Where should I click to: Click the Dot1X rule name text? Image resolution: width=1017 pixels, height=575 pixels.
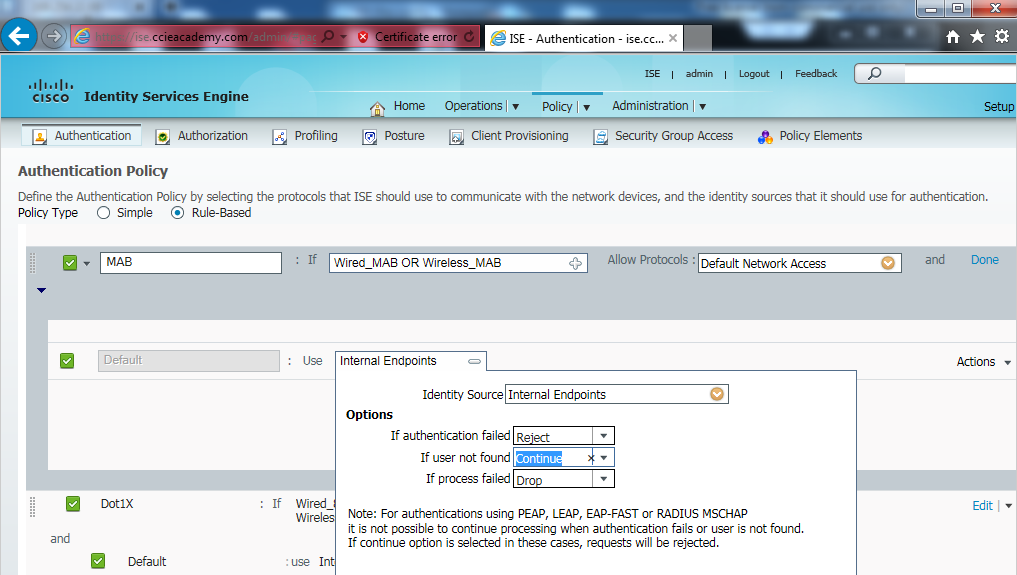tap(117, 504)
